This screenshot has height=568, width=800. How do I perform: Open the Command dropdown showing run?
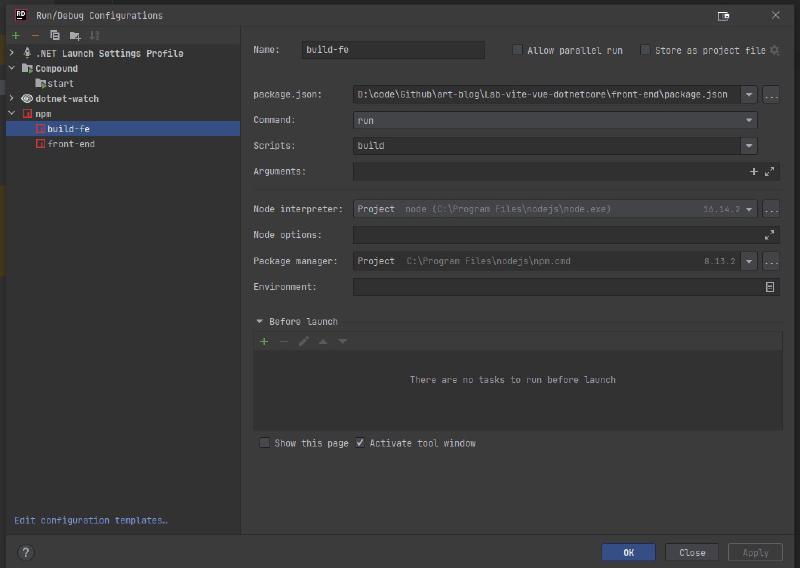click(x=555, y=120)
